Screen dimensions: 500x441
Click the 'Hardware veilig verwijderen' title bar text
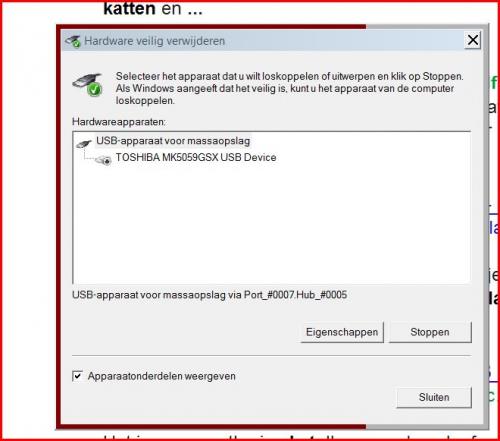point(155,41)
